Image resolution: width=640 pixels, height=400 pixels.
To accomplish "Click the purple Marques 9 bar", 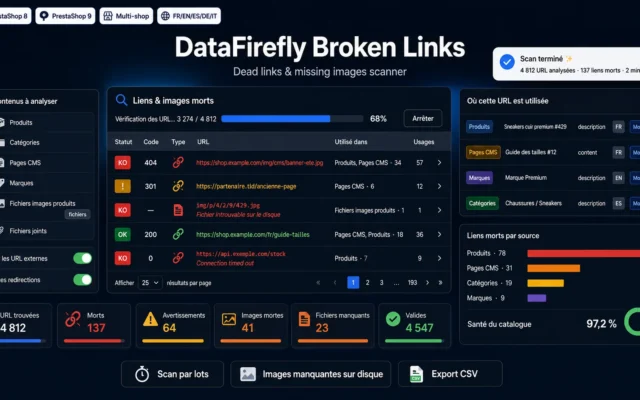I will pyautogui.click(x=537, y=298).
